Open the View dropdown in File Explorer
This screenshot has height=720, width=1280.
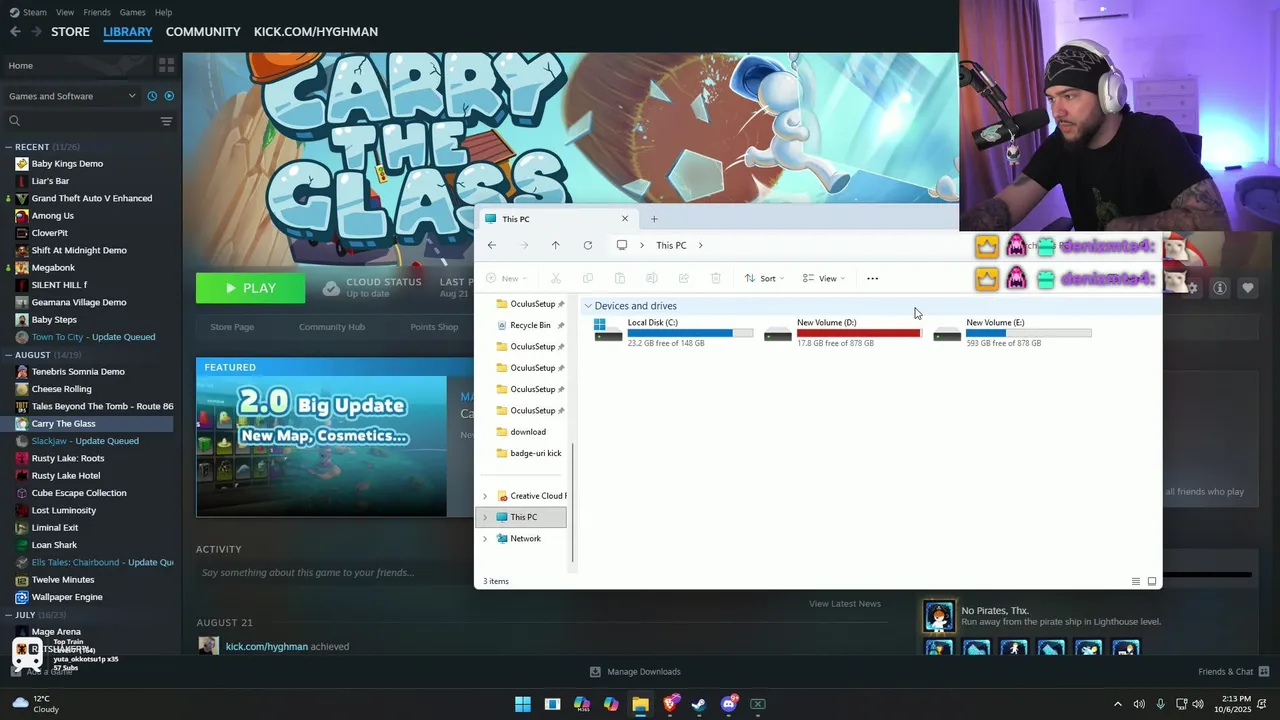[825, 279]
